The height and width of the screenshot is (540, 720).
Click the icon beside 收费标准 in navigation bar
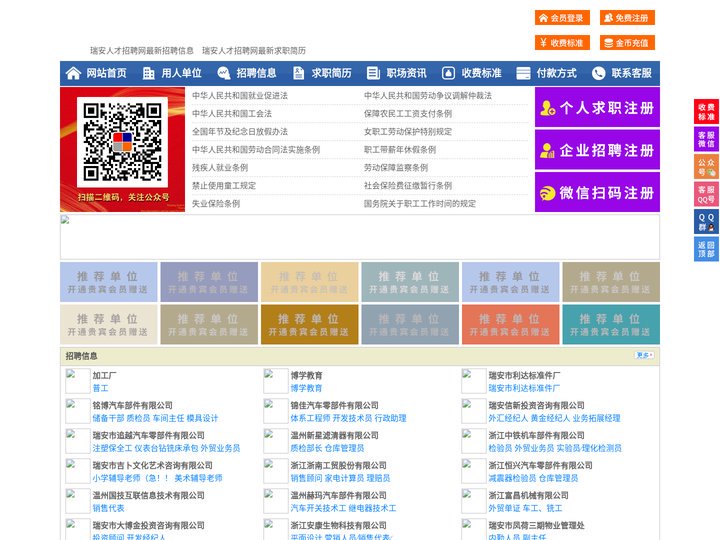448,73
